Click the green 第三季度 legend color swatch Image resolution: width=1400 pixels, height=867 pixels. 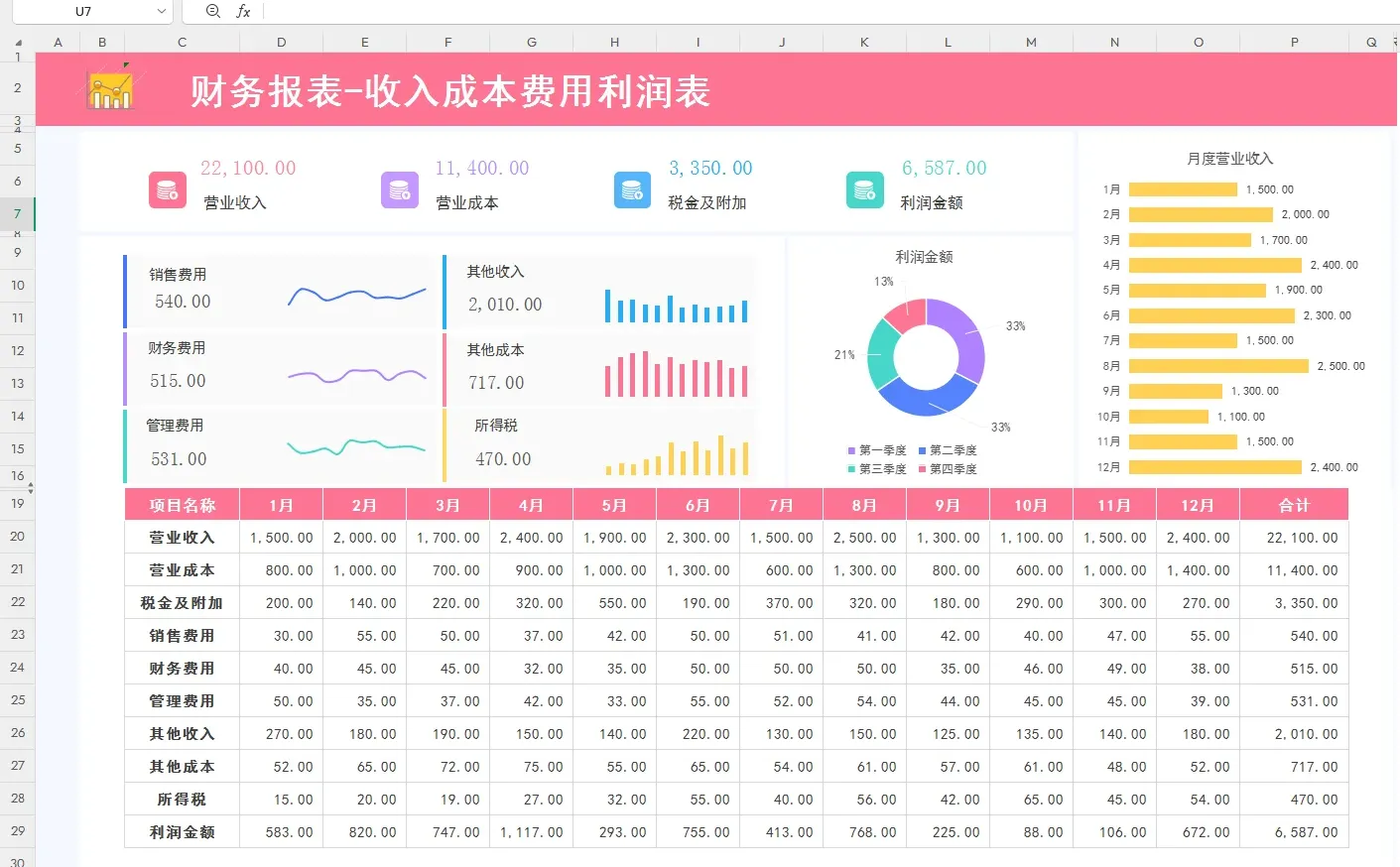pyautogui.click(x=849, y=468)
